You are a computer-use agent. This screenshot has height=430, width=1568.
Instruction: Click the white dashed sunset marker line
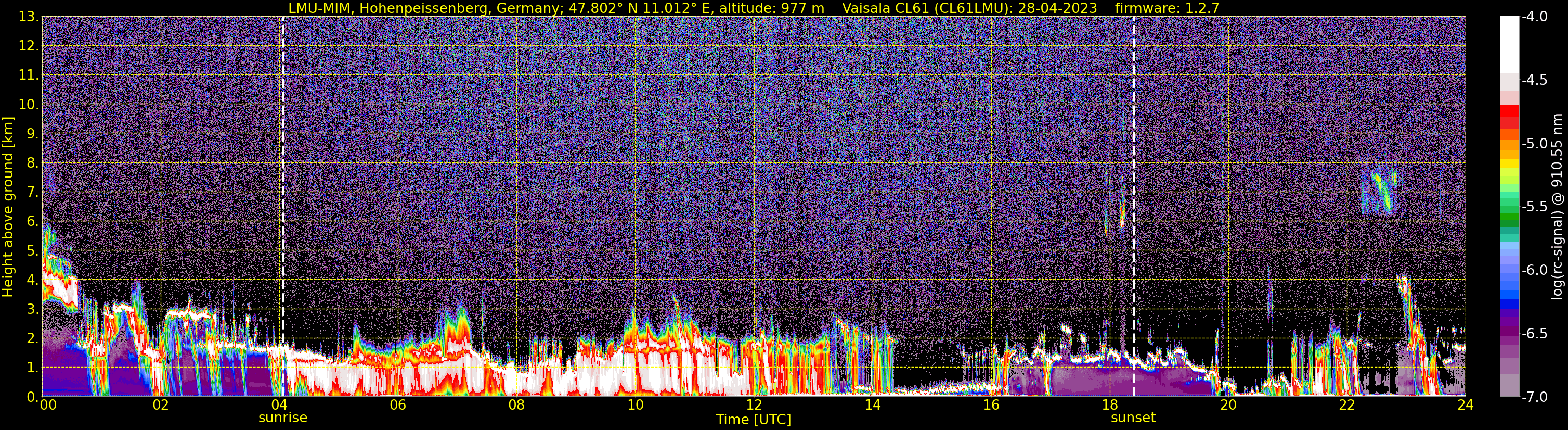pos(1134,206)
